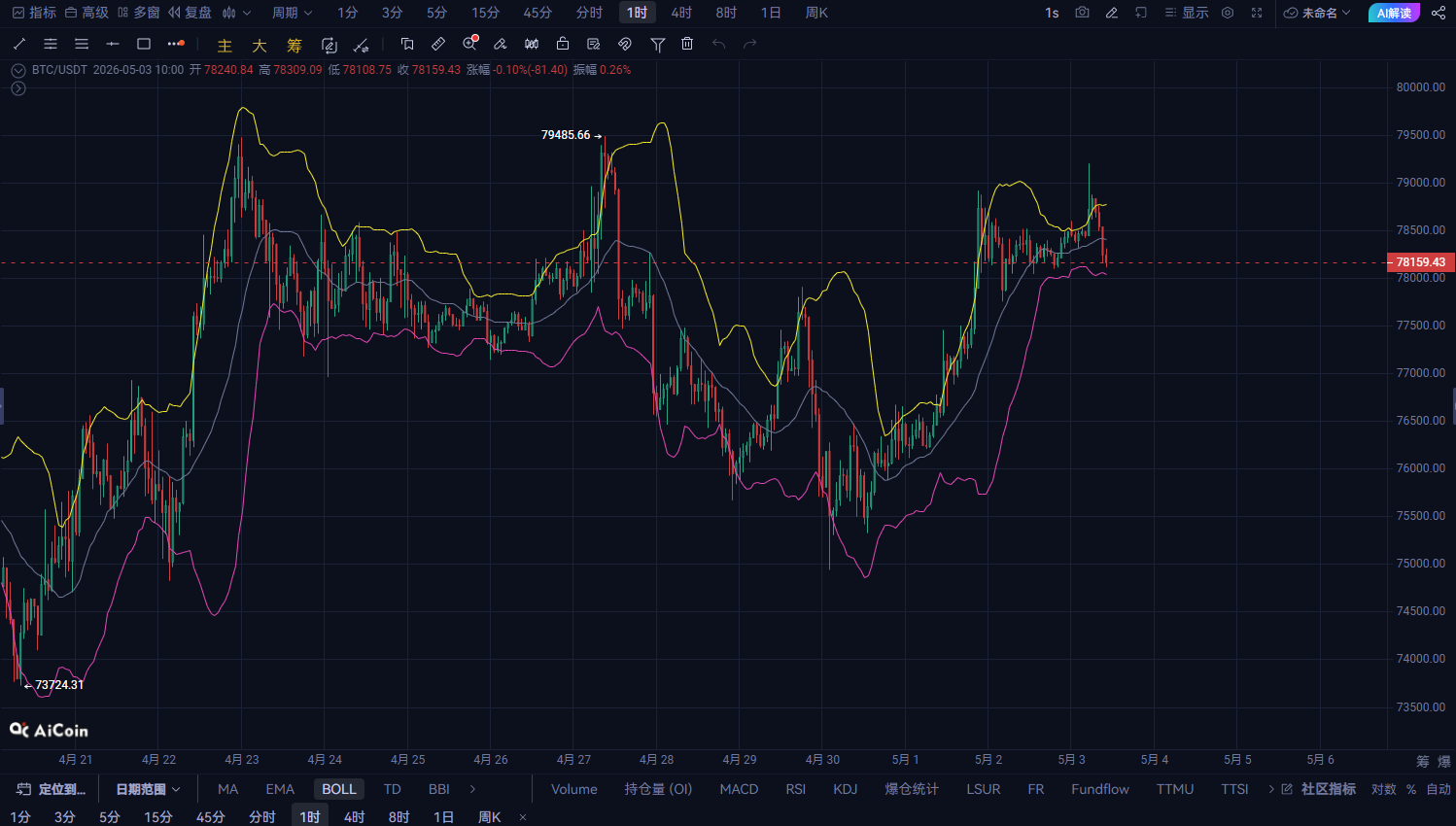1456x826 pixels.
Task: Collapse the BTC/USDT legend chevron
Action: tap(17, 70)
